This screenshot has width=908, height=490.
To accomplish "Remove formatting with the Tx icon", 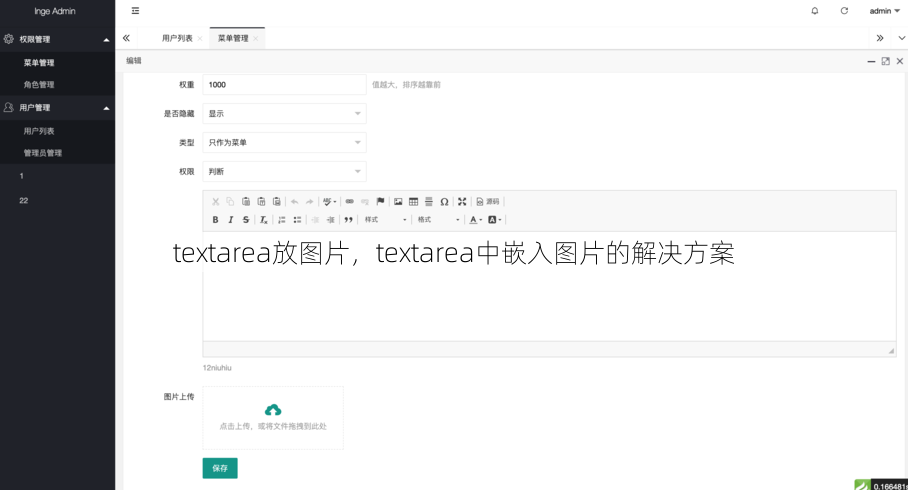I will click(x=263, y=220).
